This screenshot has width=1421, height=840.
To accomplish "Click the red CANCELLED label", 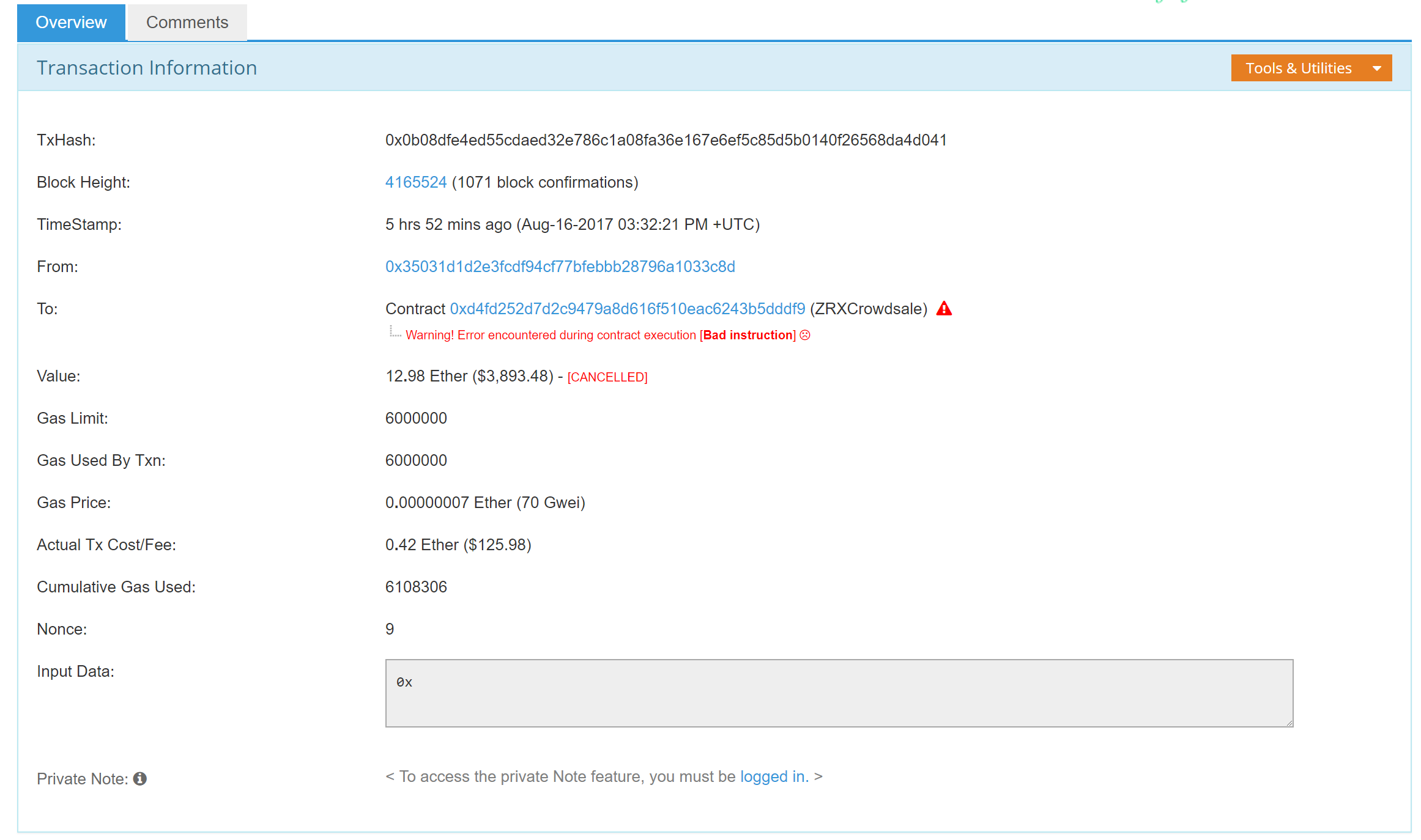I will point(607,377).
